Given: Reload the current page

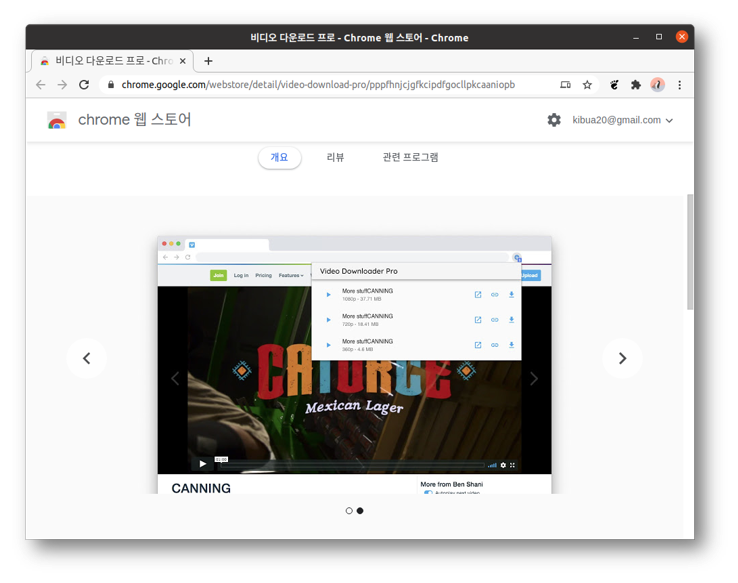Looking at the screenshot, I should click(84, 85).
